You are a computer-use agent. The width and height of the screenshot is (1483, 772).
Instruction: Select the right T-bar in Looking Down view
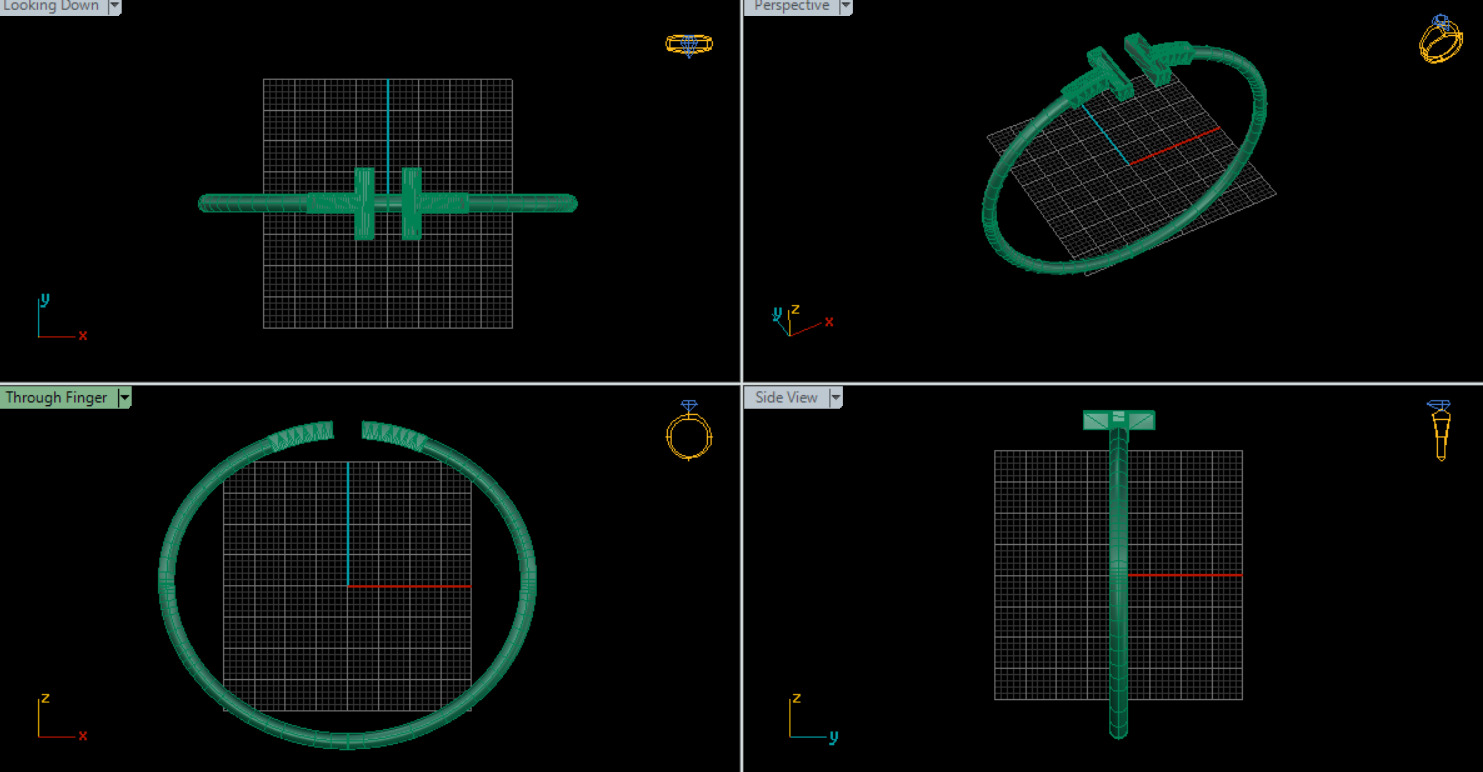[411, 204]
